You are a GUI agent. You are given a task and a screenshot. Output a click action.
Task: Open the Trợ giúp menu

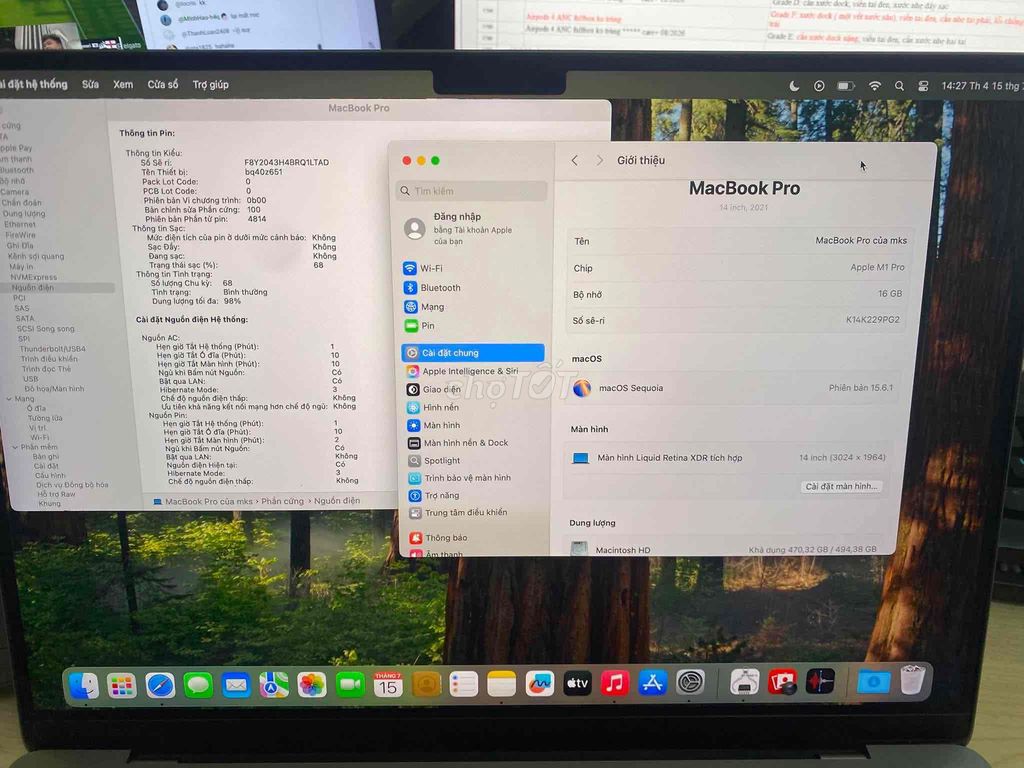(210, 84)
